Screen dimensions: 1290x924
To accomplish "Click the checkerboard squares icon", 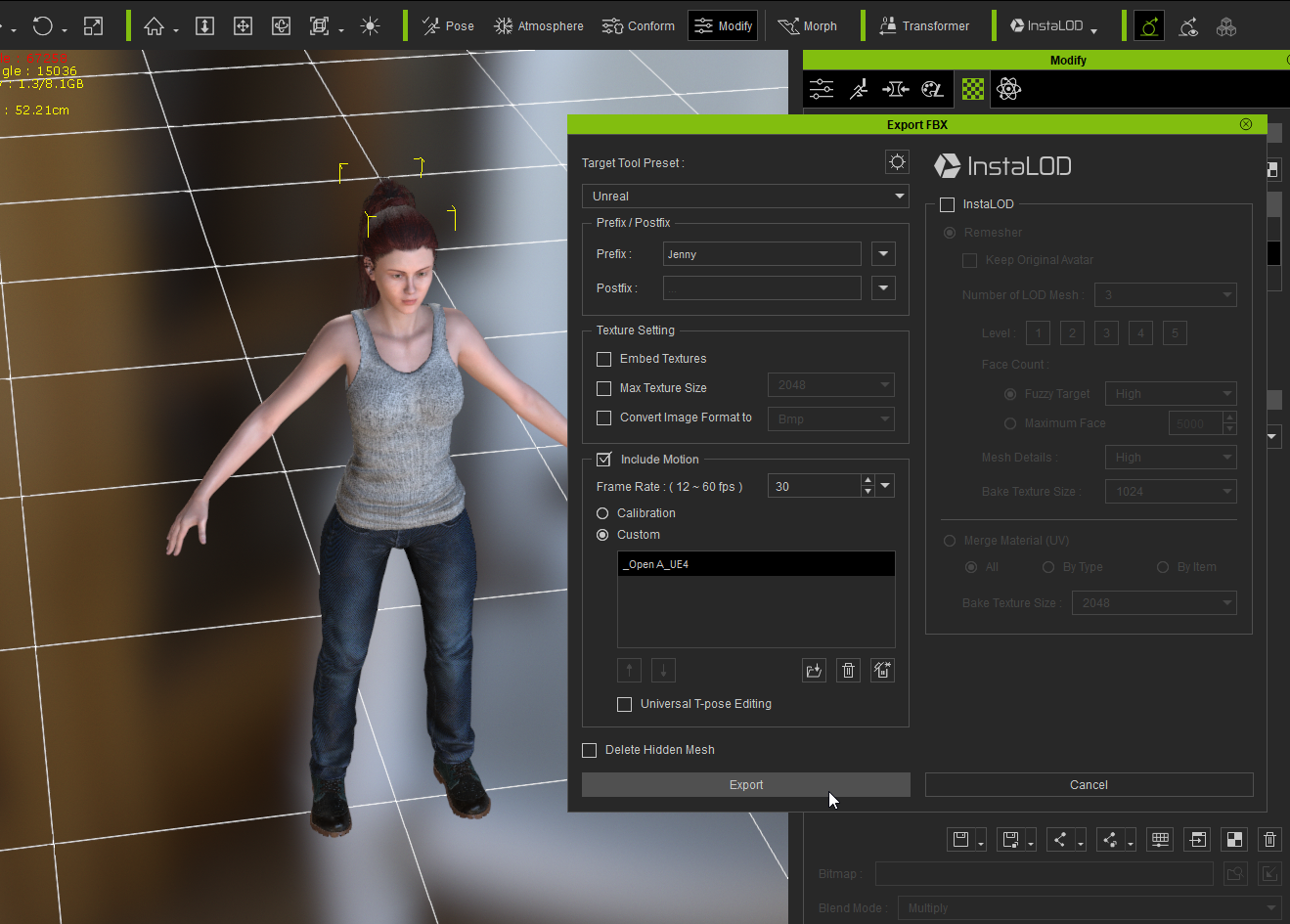I will point(1234,840).
